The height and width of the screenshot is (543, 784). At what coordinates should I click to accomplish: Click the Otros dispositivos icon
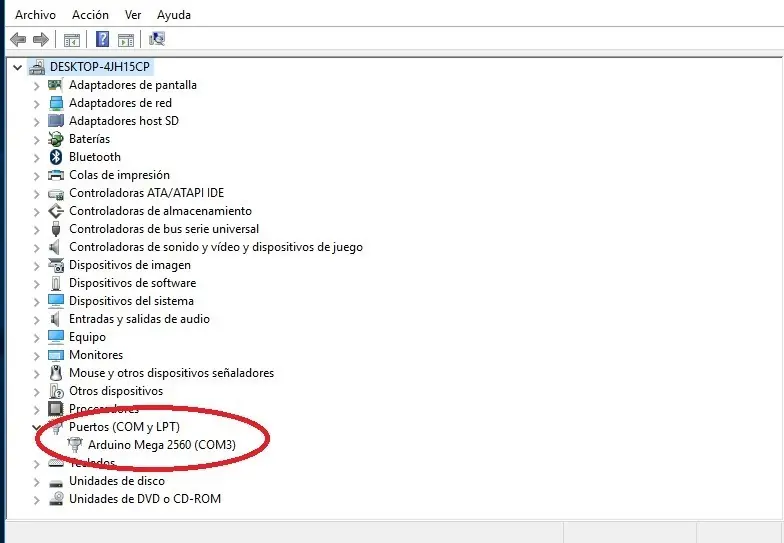pyautogui.click(x=56, y=391)
